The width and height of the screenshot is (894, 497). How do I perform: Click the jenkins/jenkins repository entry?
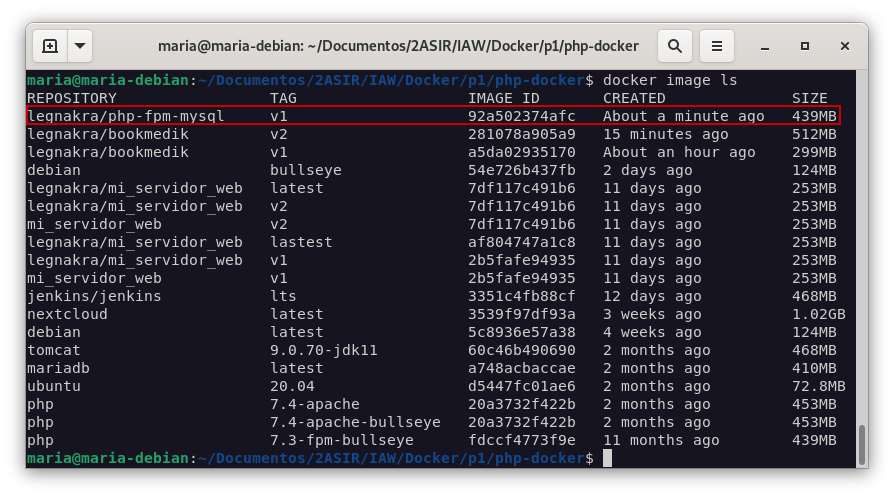[x=93, y=296]
